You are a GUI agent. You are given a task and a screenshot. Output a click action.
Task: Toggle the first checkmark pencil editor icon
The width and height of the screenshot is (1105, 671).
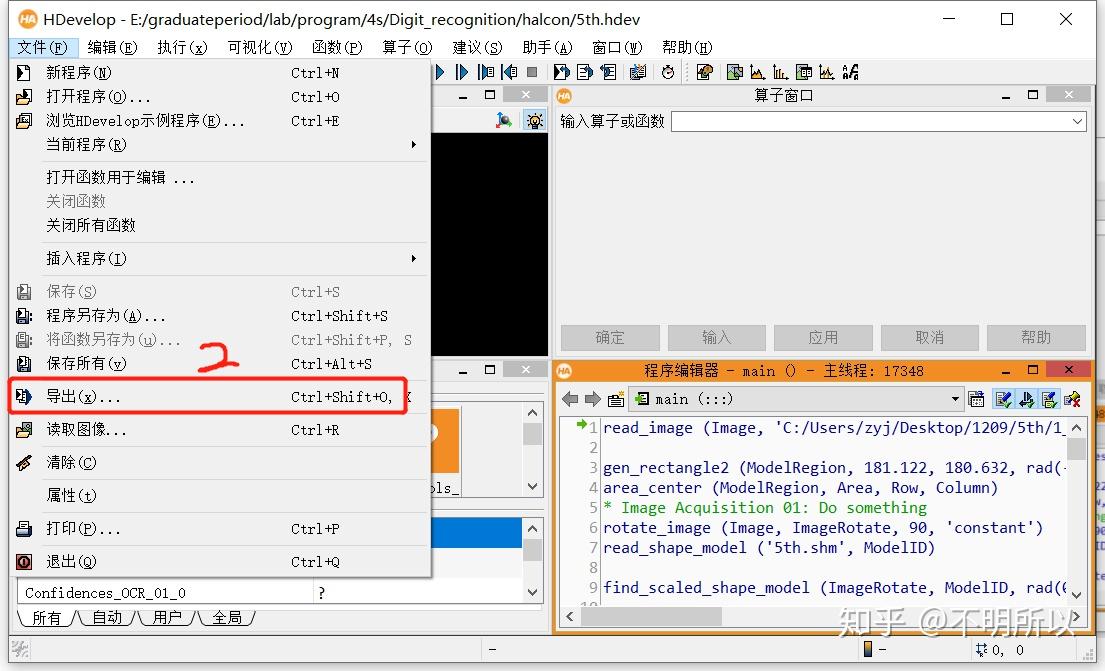pos(1003,400)
